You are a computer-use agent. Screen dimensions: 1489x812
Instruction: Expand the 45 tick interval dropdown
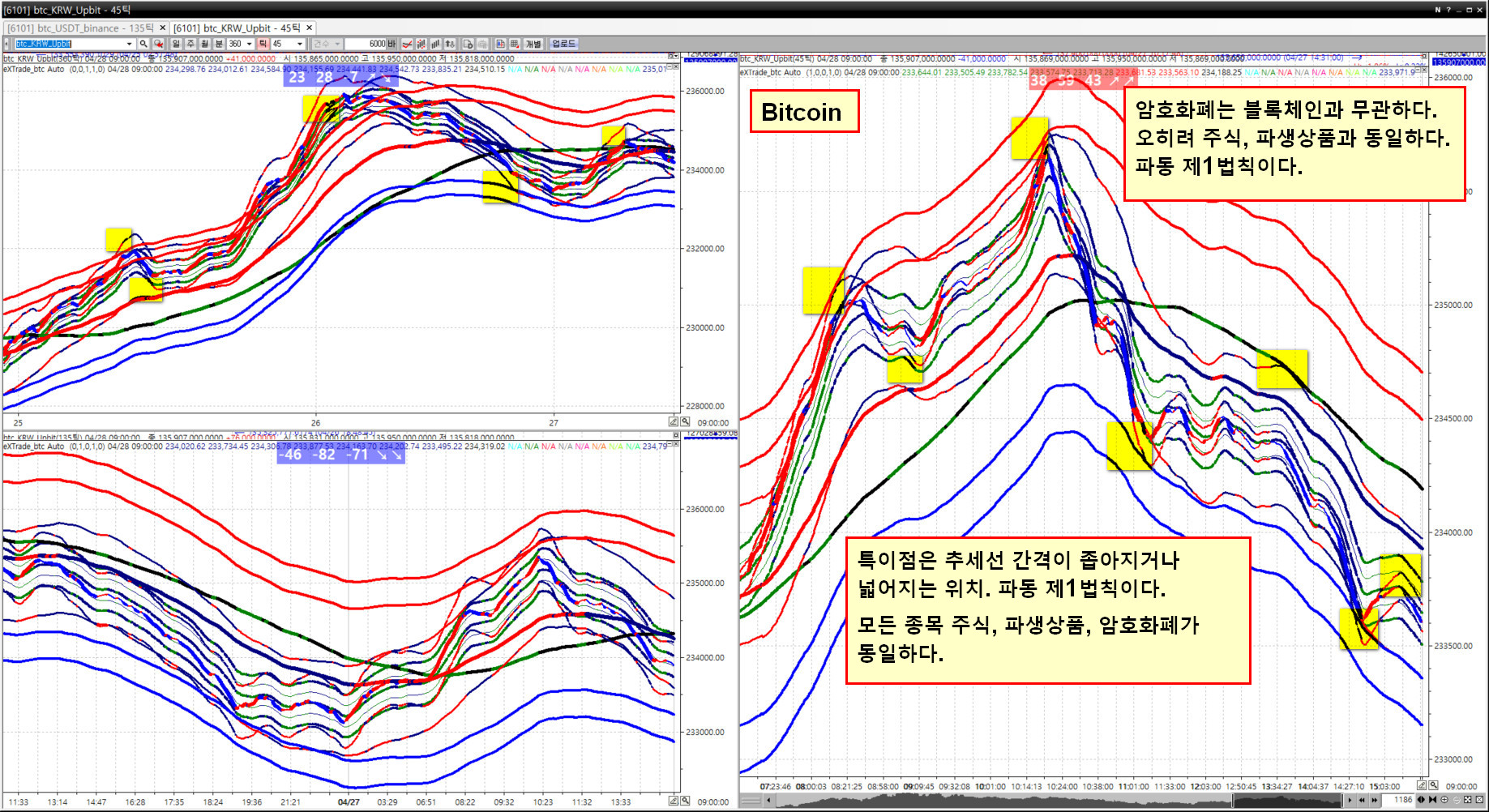[299, 44]
